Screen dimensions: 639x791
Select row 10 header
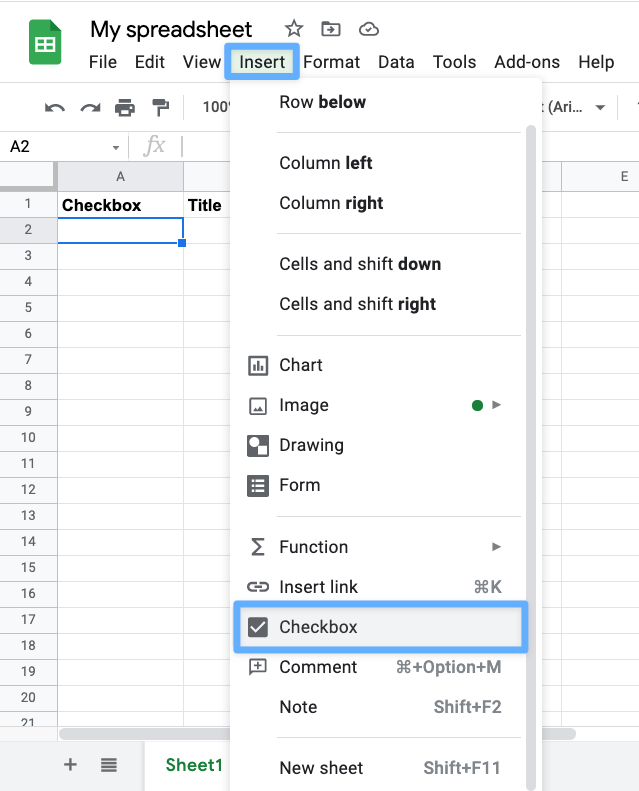click(28, 437)
